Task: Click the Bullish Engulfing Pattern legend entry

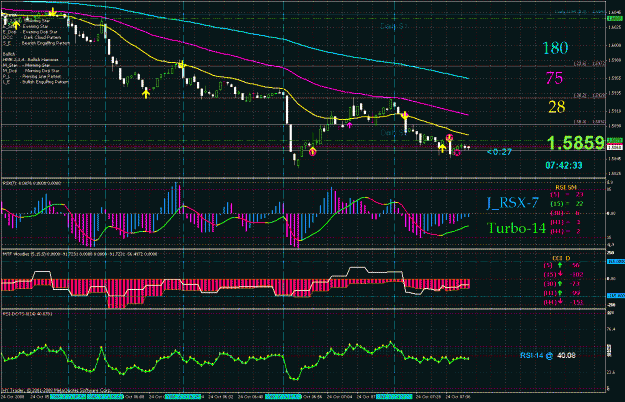Action: point(36,82)
